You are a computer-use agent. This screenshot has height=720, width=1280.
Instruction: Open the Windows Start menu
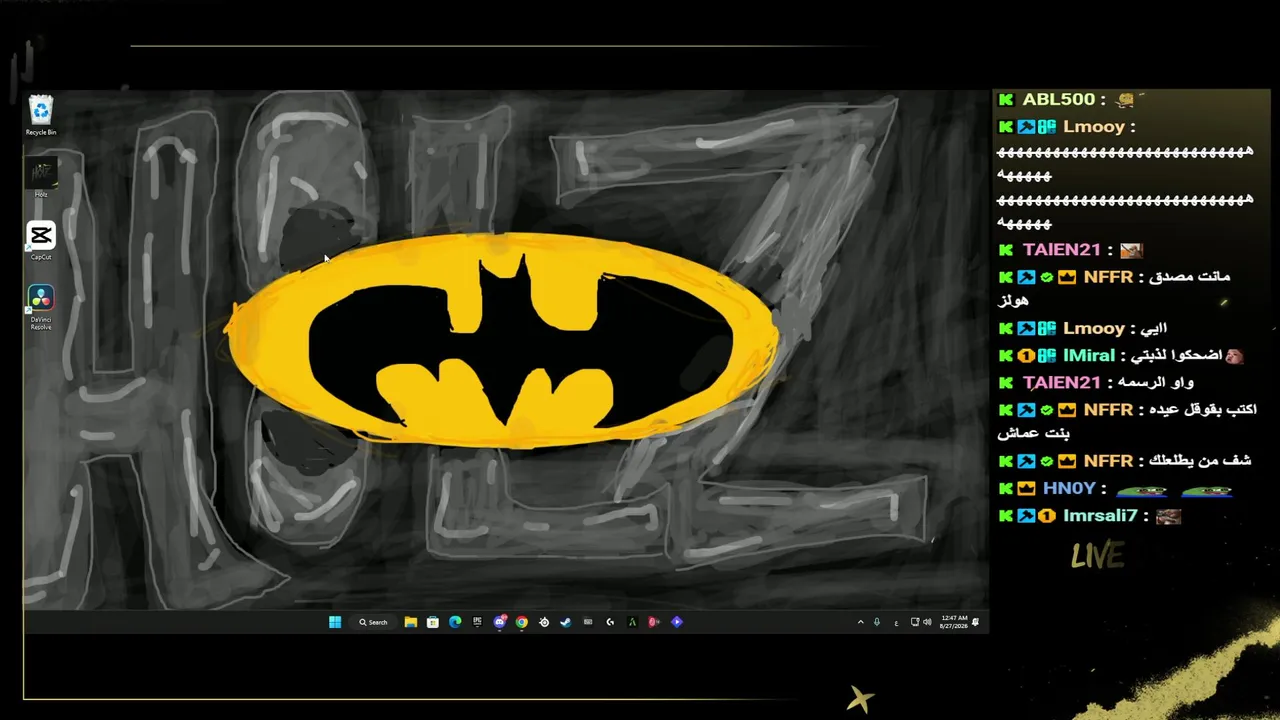point(335,622)
